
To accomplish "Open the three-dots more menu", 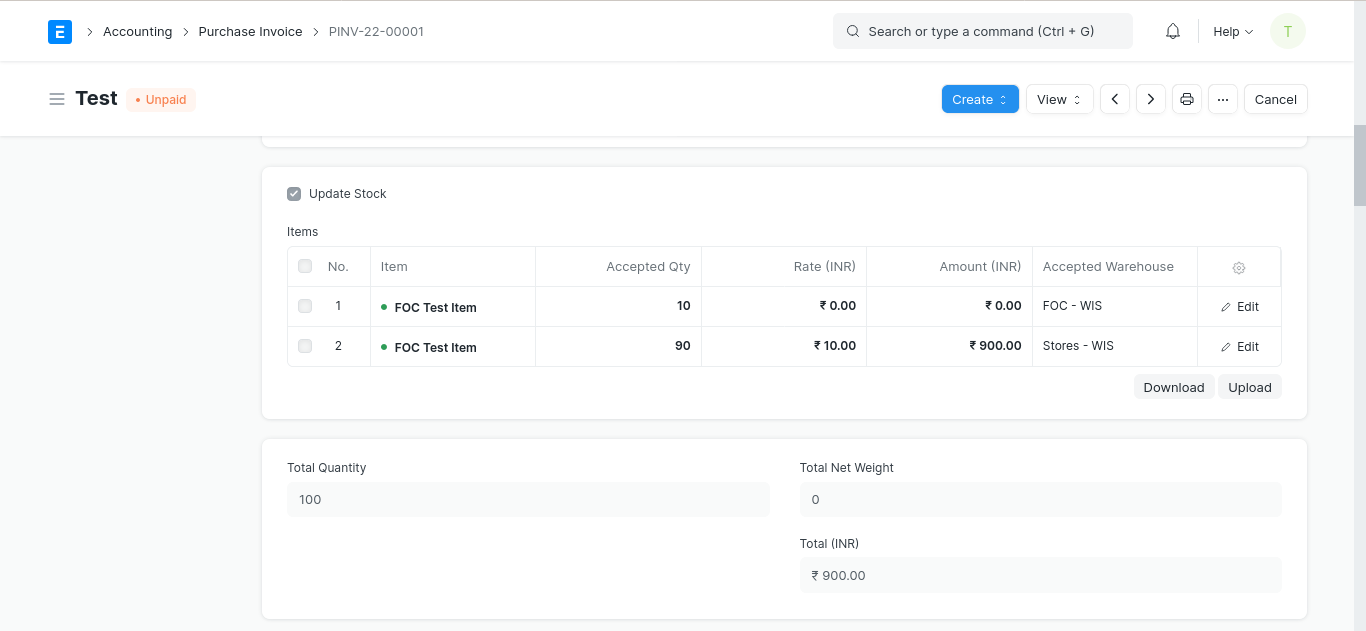I will (1223, 99).
